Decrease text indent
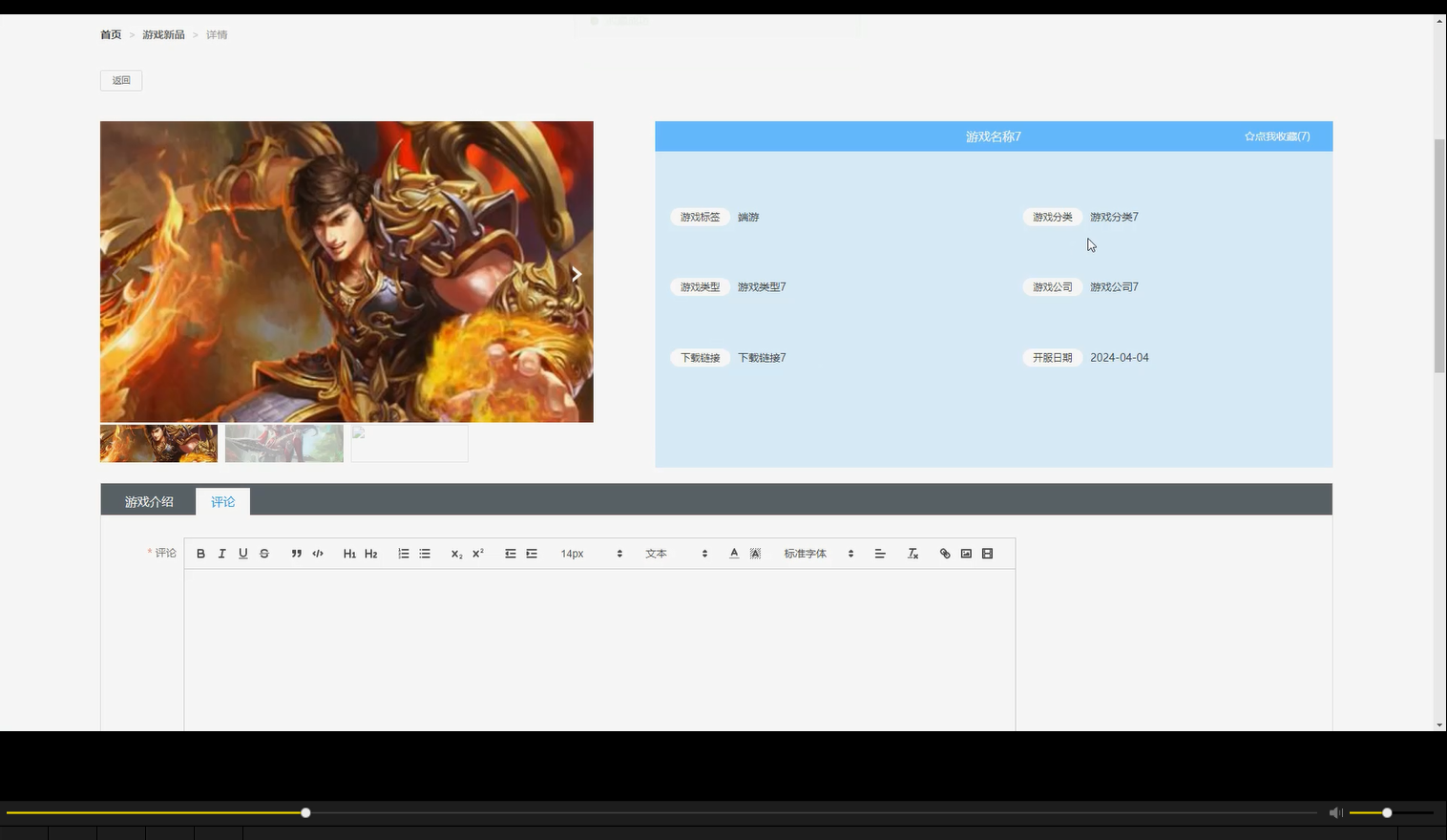This screenshot has width=1447, height=840. click(511, 554)
